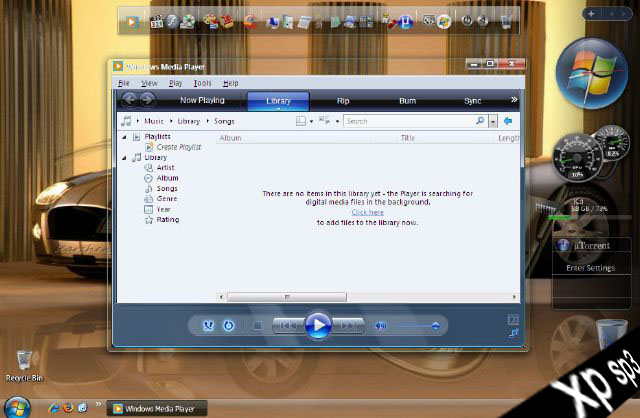Open the Sync tab
This screenshot has height=418, width=640.
click(473, 101)
